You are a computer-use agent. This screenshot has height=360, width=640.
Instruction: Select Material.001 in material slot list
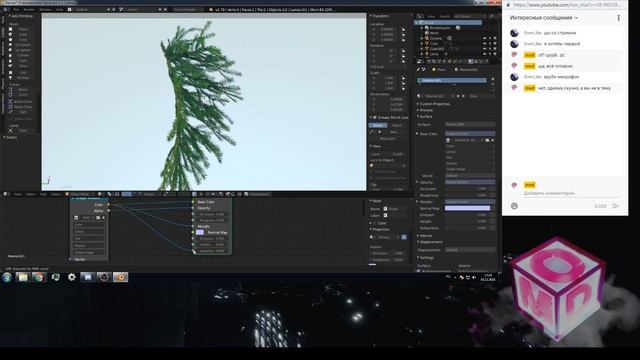pyautogui.click(x=452, y=81)
